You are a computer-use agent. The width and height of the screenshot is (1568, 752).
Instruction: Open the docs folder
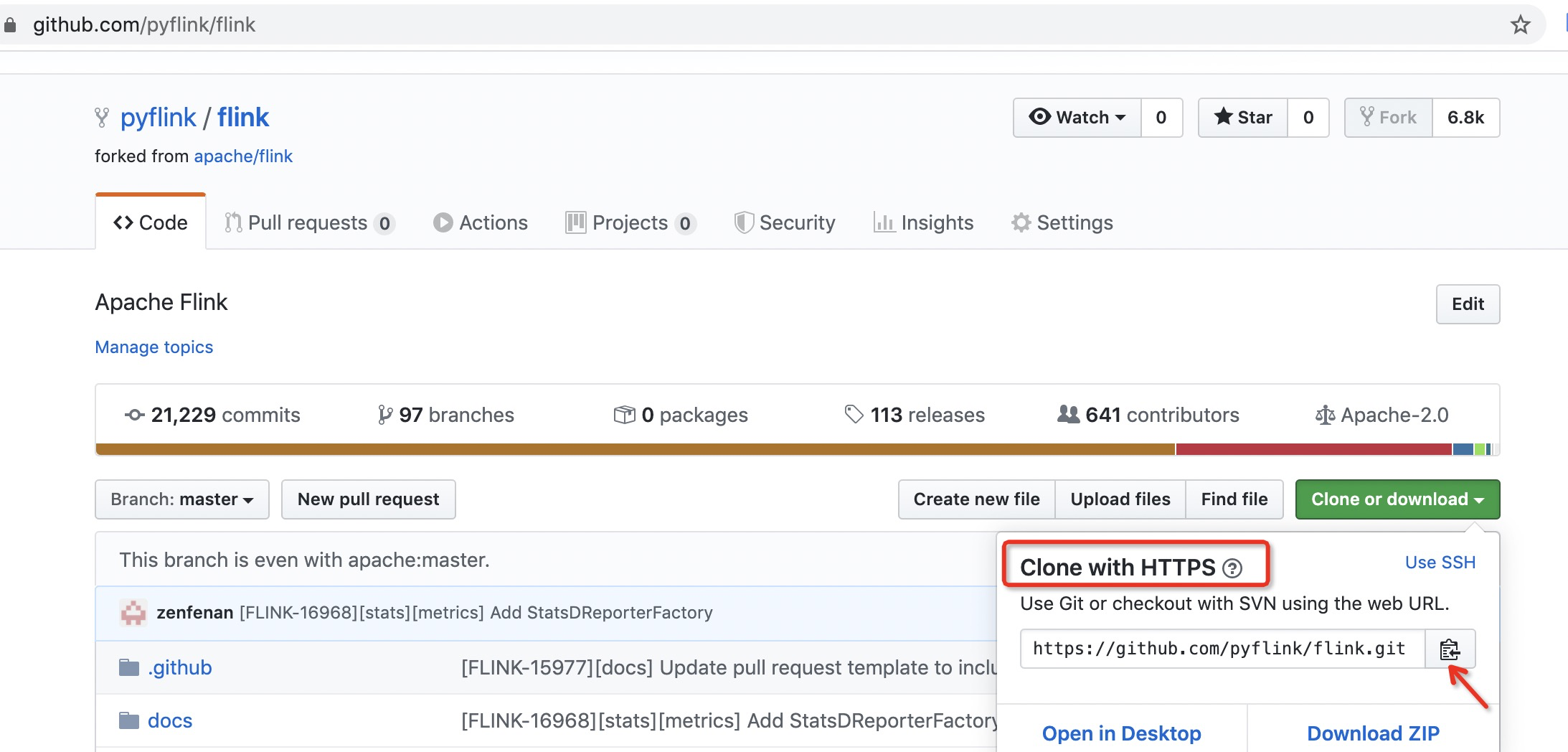coord(170,721)
